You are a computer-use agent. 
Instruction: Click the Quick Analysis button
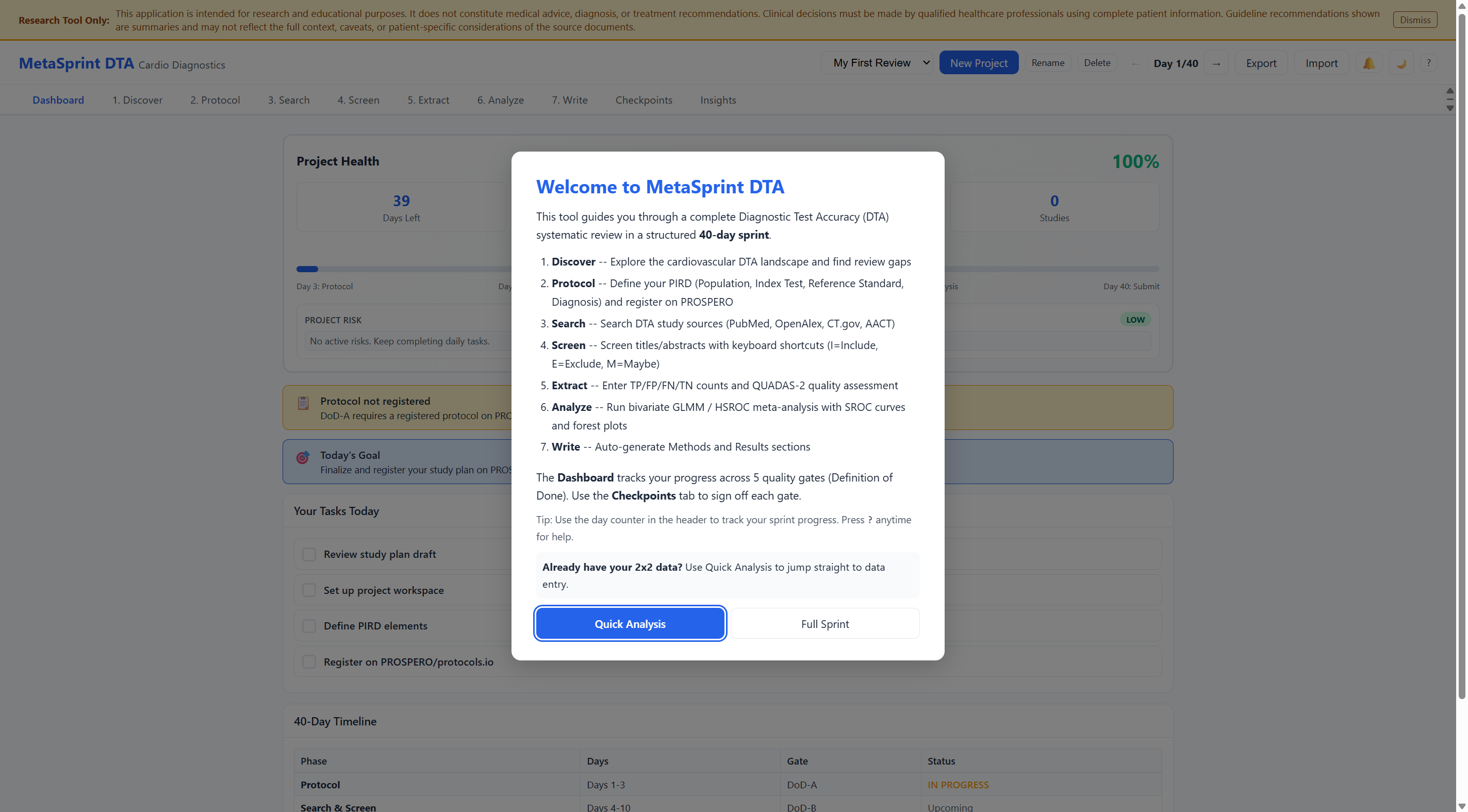[630, 623]
